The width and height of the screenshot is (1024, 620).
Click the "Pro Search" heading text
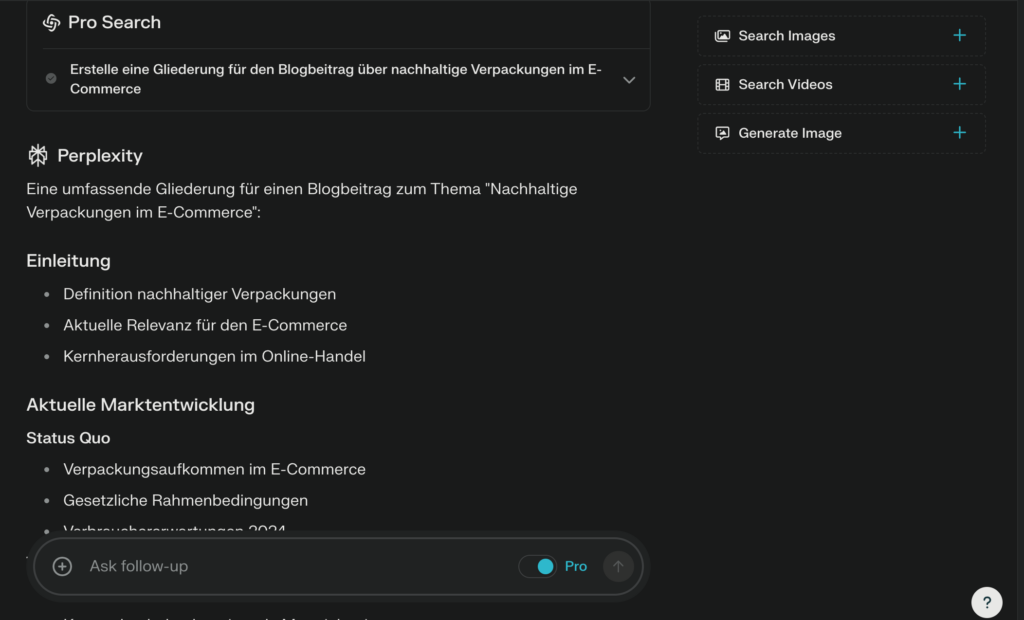point(114,22)
